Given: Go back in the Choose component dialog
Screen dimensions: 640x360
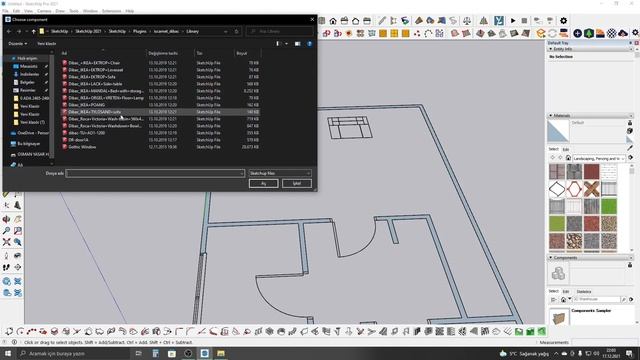Looking at the screenshot, I should click(x=9, y=31).
